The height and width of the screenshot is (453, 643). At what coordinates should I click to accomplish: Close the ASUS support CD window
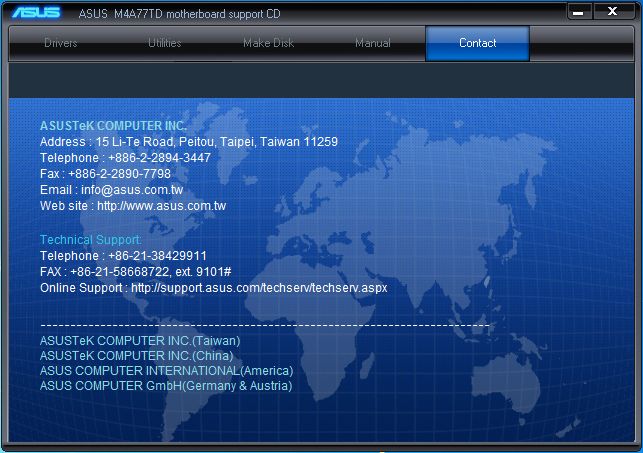coord(612,11)
